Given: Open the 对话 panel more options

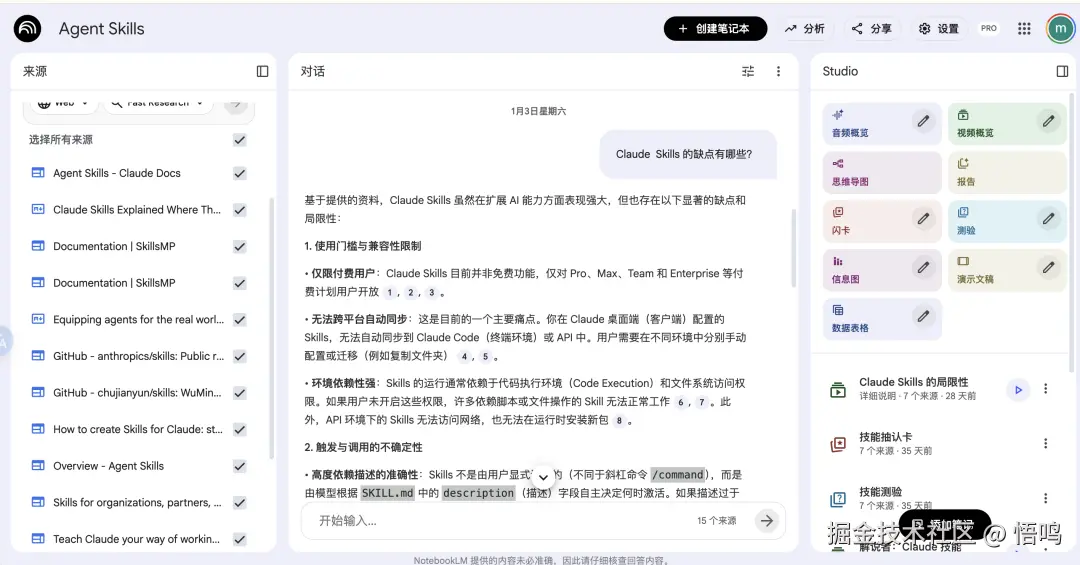Looking at the screenshot, I should coord(778,72).
